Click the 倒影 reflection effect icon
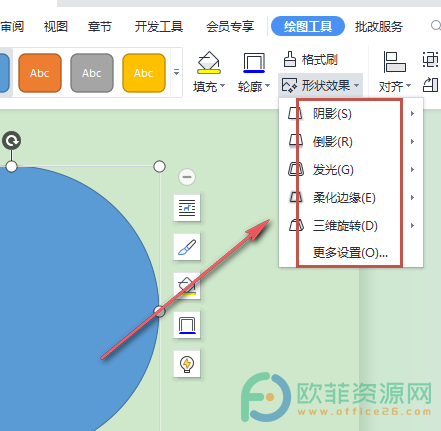 [295, 141]
